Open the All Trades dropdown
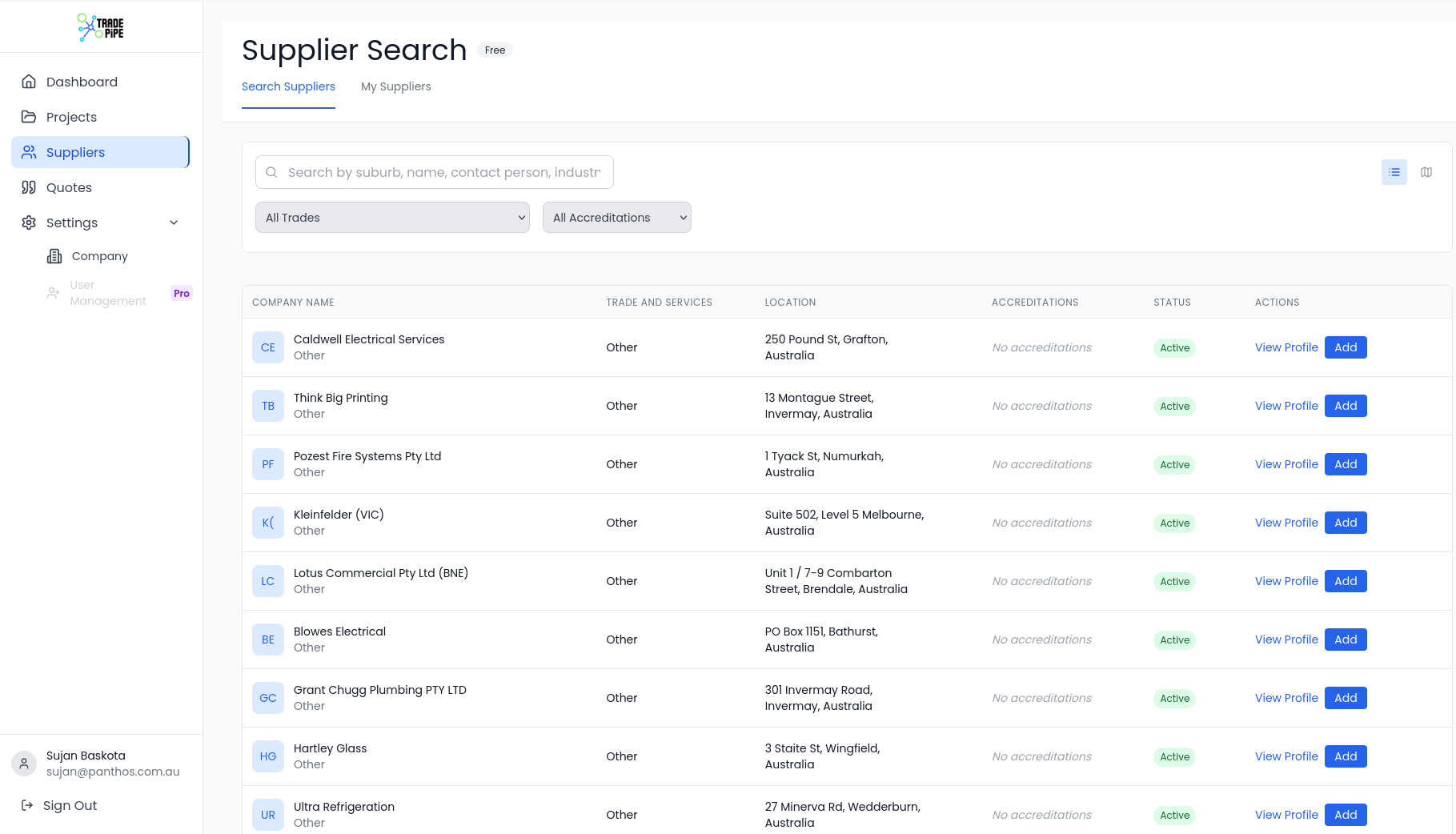Viewport: 1456px width, 834px height. (392, 218)
